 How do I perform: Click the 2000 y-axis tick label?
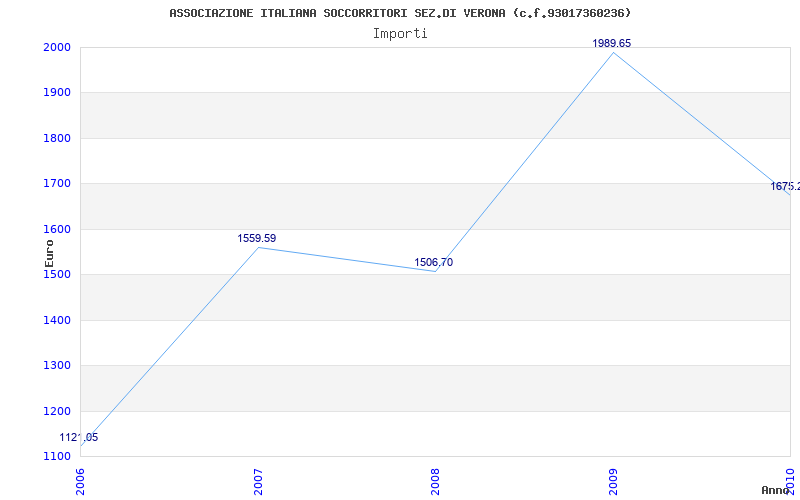coord(57,47)
